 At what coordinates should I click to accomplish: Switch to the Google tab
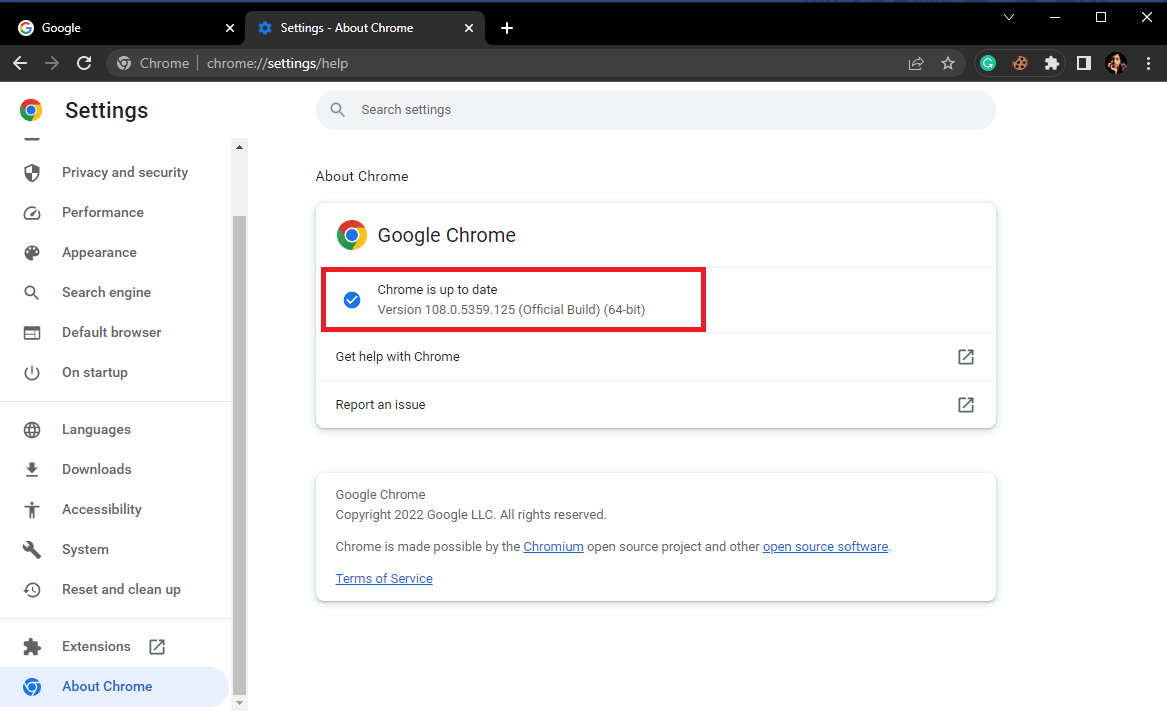[x=123, y=28]
